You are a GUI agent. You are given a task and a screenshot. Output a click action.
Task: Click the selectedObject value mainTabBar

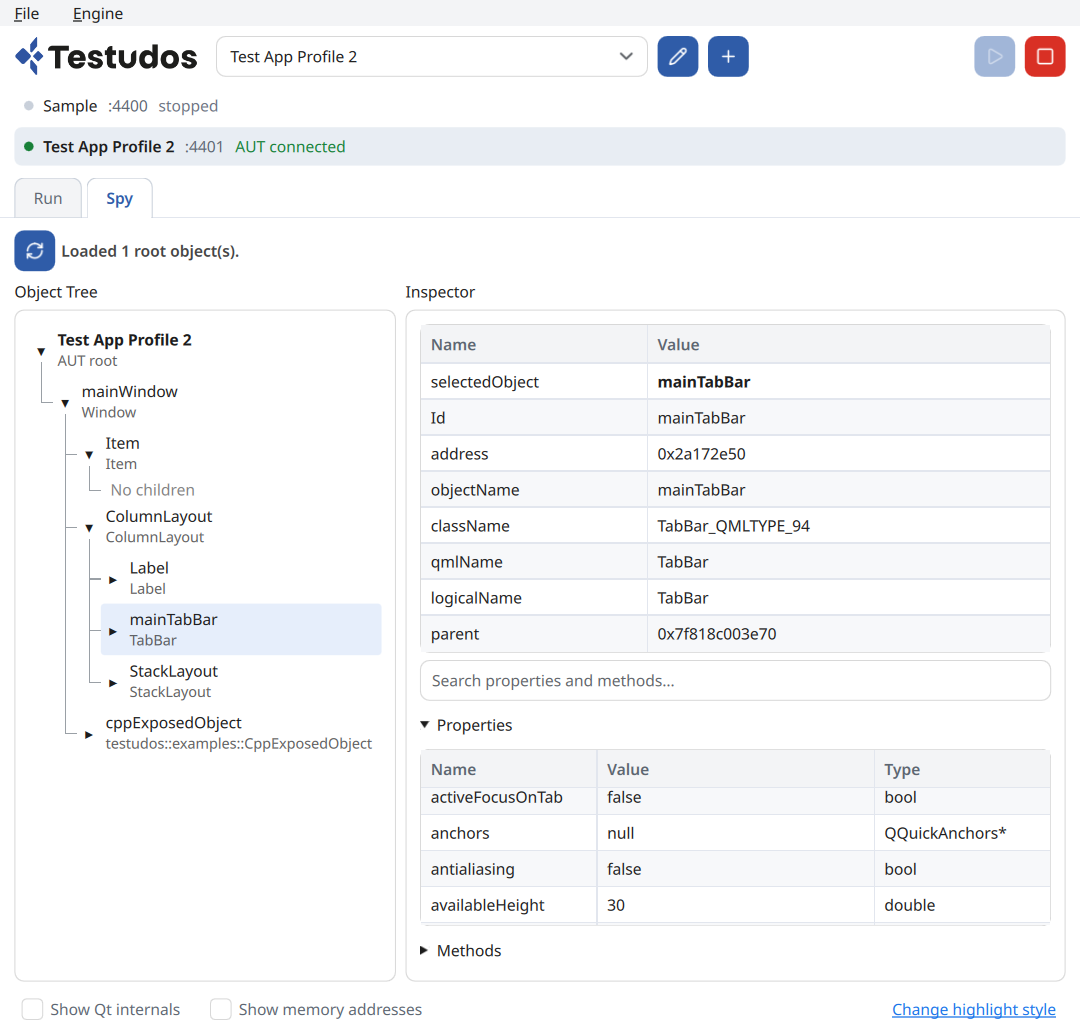[703, 382]
